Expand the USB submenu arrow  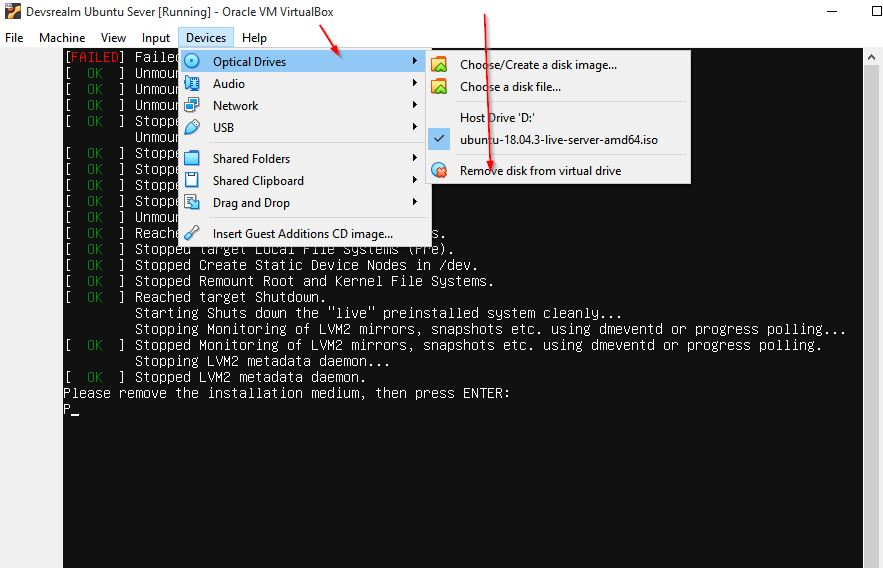(414, 127)
